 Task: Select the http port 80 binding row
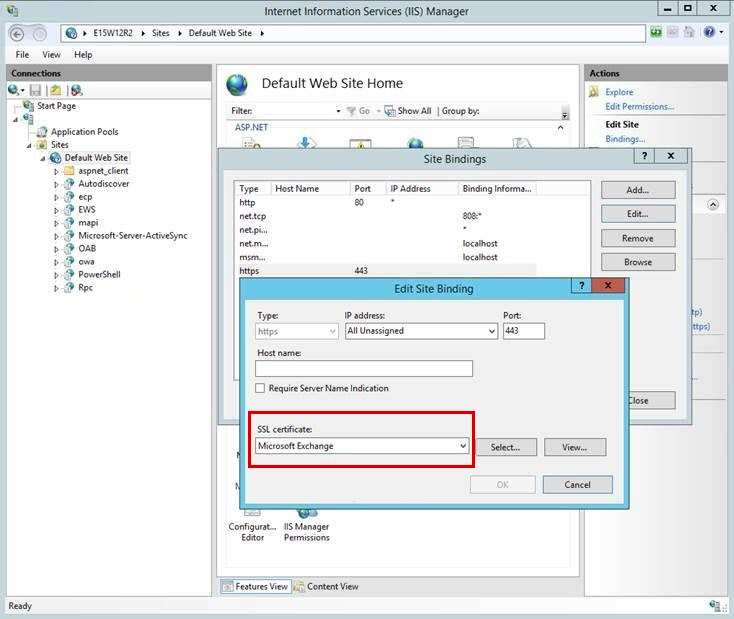(x=387, y=202)
